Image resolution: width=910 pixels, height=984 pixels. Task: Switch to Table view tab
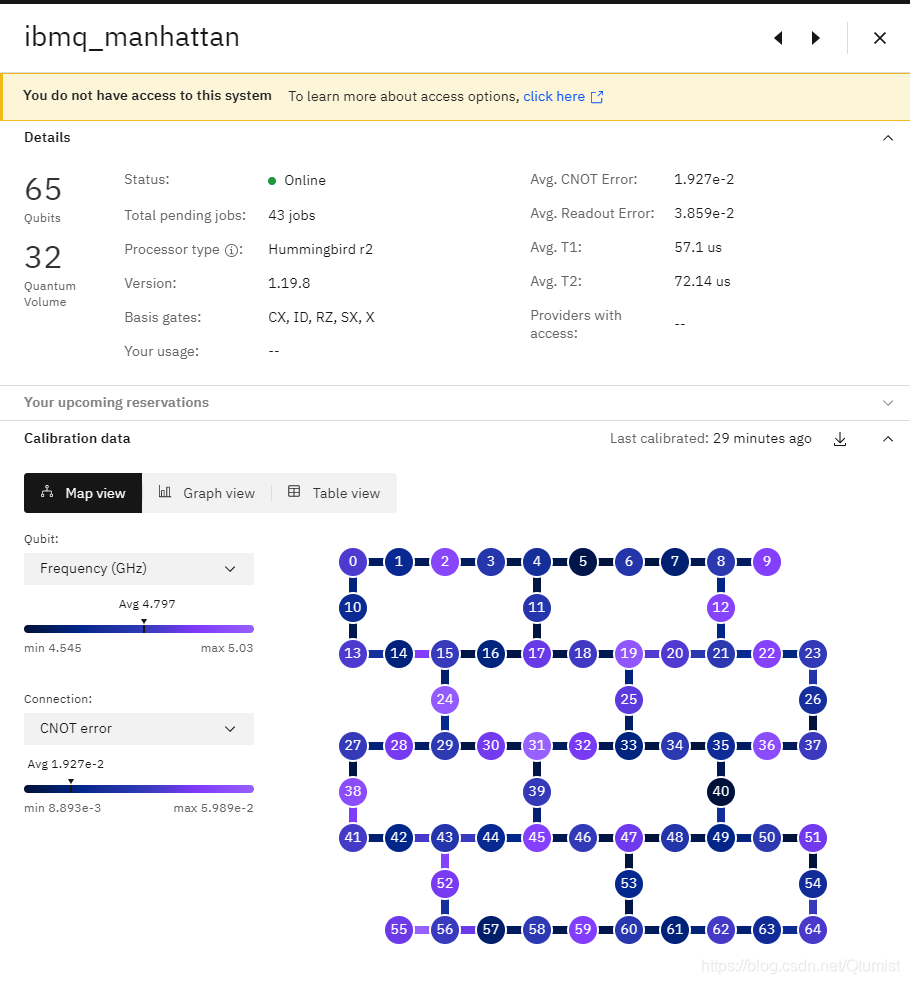click(x=334, y=493)
